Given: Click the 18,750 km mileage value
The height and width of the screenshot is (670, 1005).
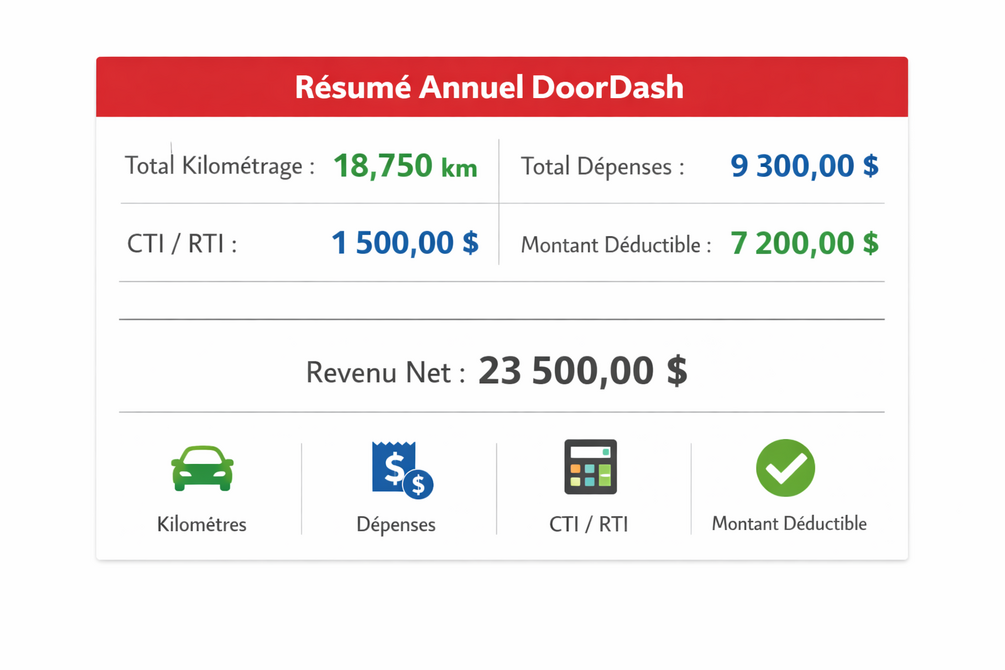Looking at the screenshot, I should [x=405, y=165].
